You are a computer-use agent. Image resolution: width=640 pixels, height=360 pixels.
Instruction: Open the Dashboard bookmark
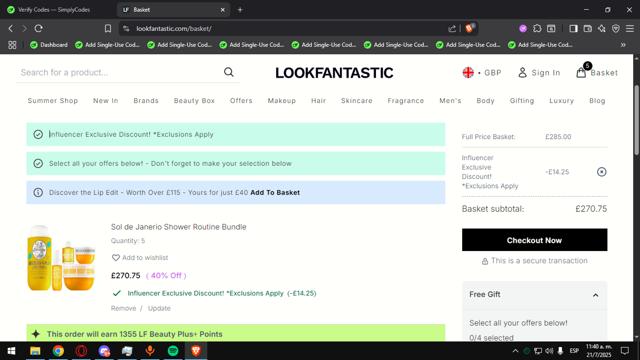pos(49,45)
